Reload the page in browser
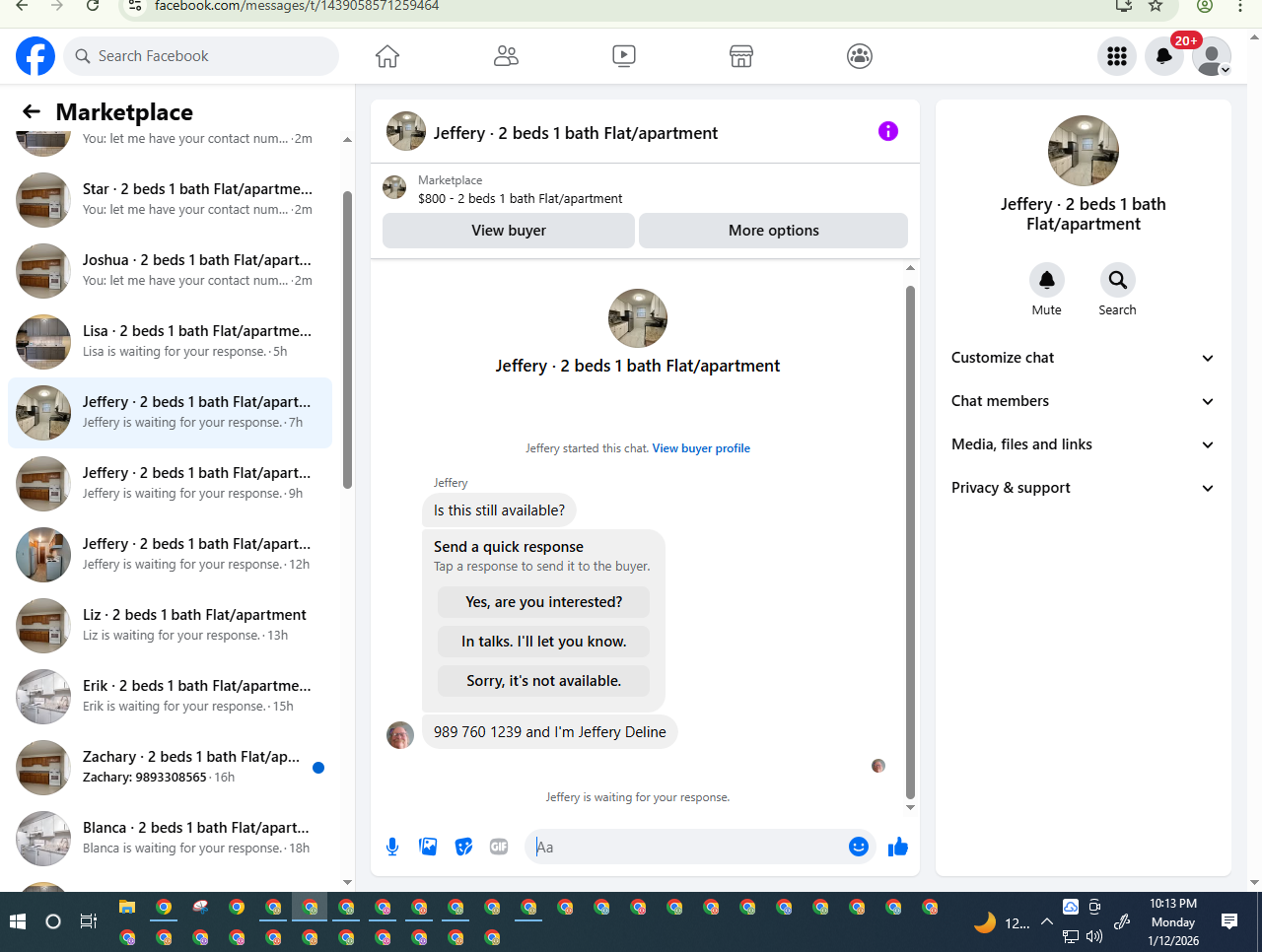1262x952 pixels. (92, 6)
